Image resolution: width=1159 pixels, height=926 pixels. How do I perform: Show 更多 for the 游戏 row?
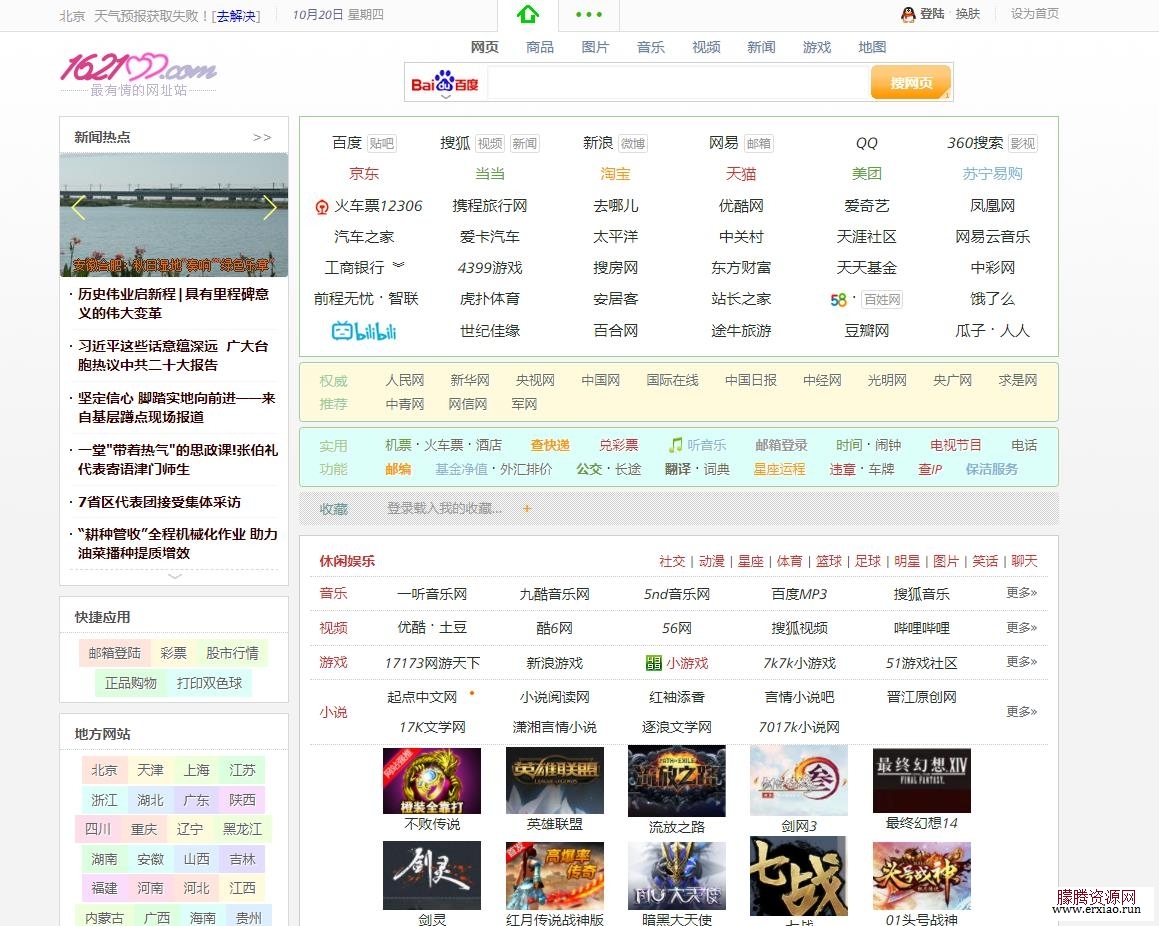1021,661
